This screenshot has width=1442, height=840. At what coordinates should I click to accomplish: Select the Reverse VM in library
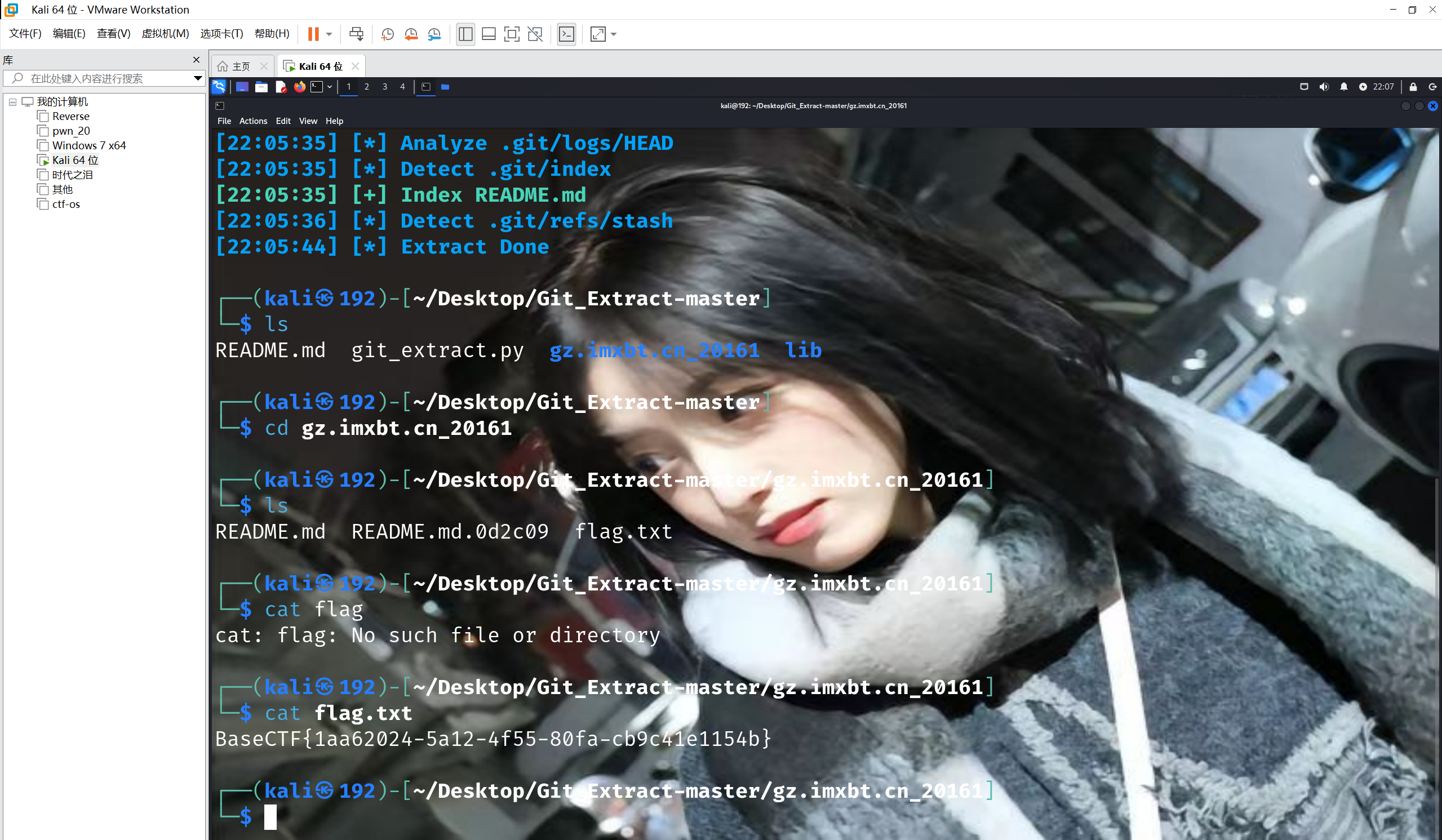coord(70,116)
